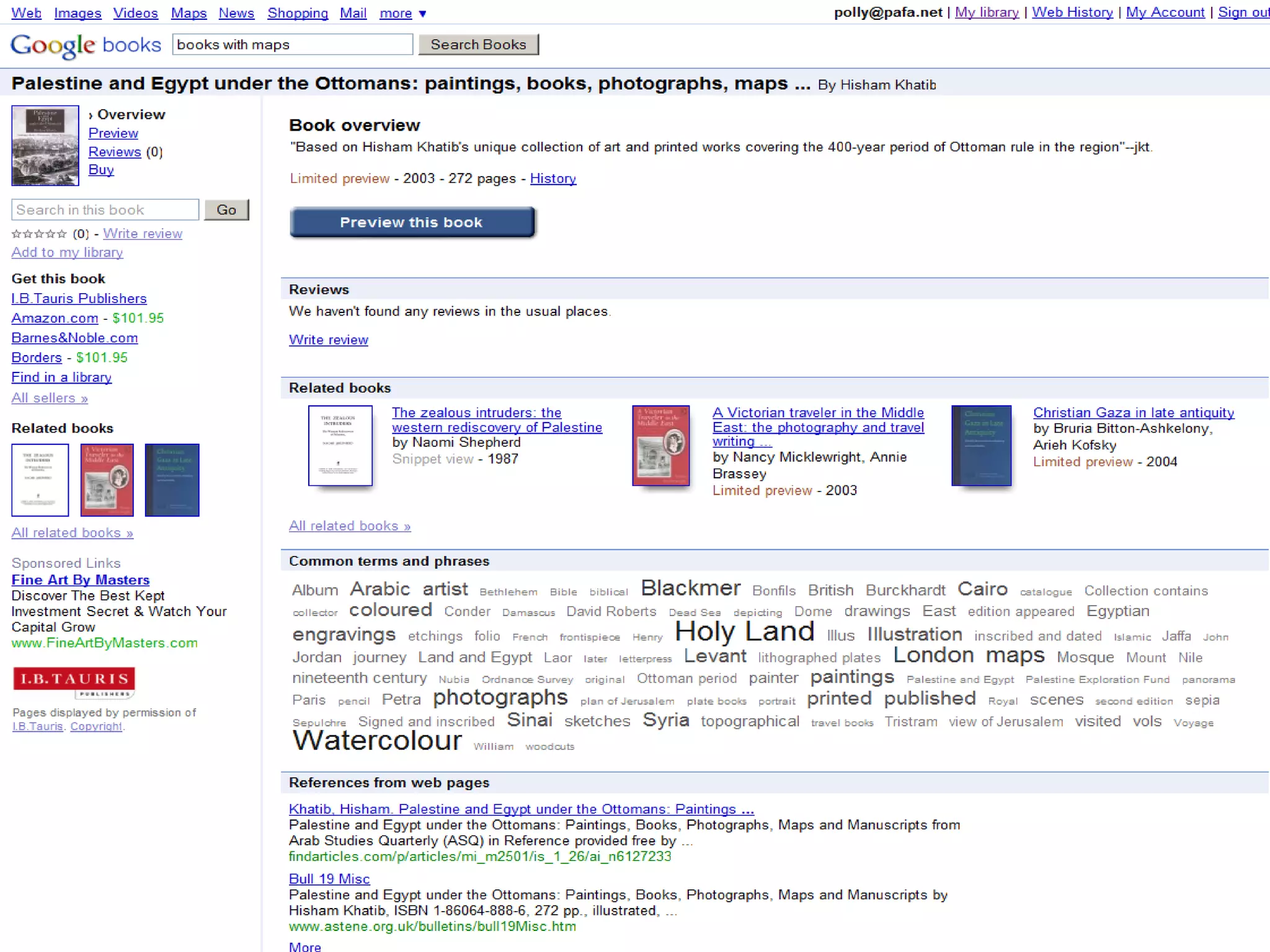This screenshot has height=952, width=1270.
Task: Open blue Christian Gaza sidebar cover
Action: 172,480
